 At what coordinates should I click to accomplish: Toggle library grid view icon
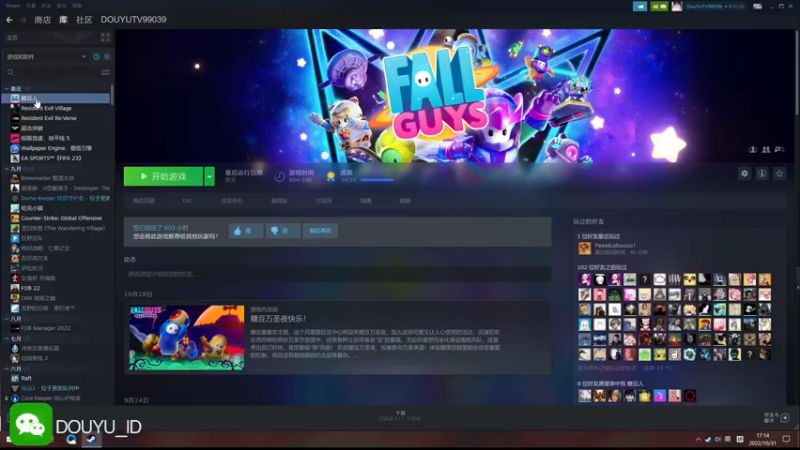click(105, 38)
